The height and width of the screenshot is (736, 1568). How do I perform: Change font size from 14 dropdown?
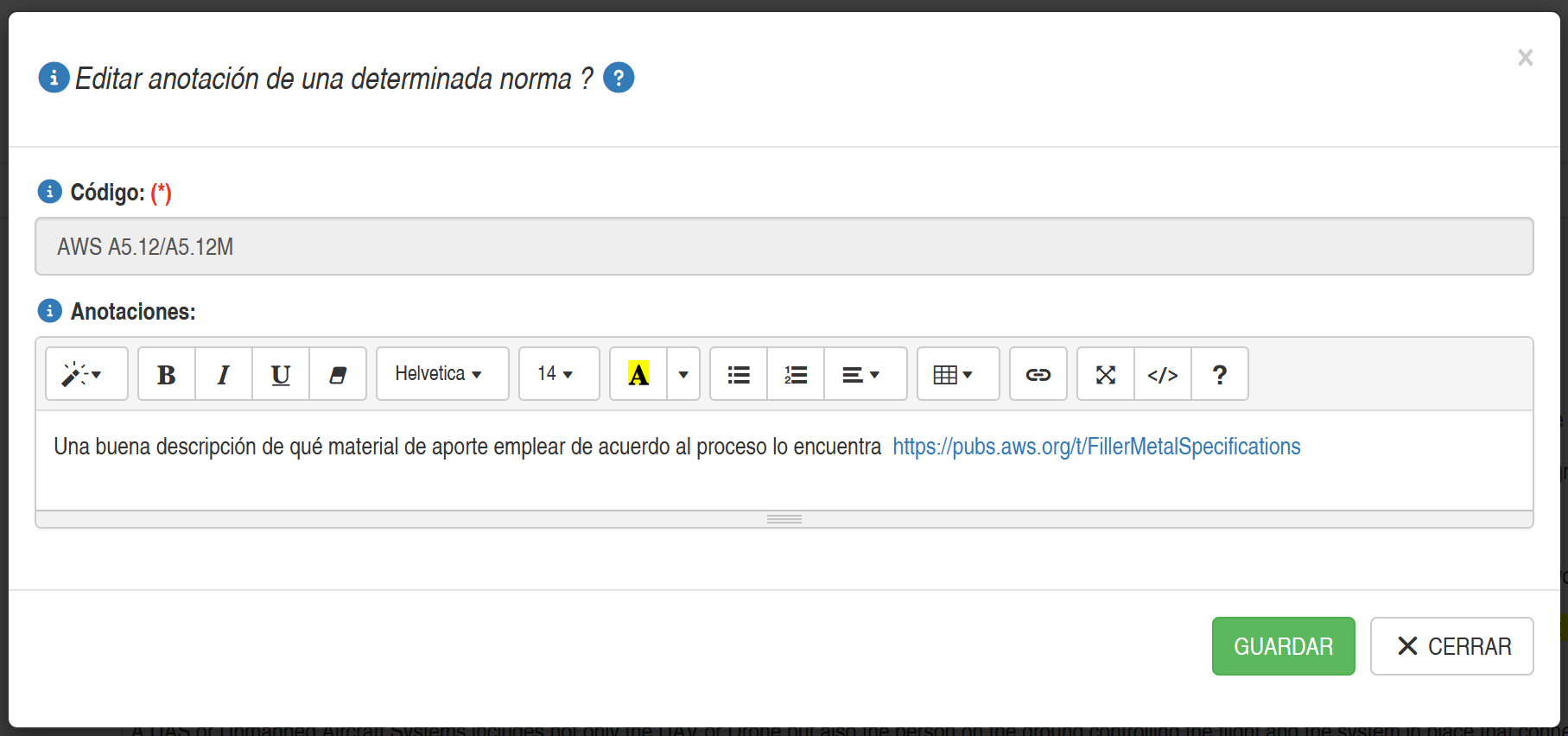click(559, 374)
